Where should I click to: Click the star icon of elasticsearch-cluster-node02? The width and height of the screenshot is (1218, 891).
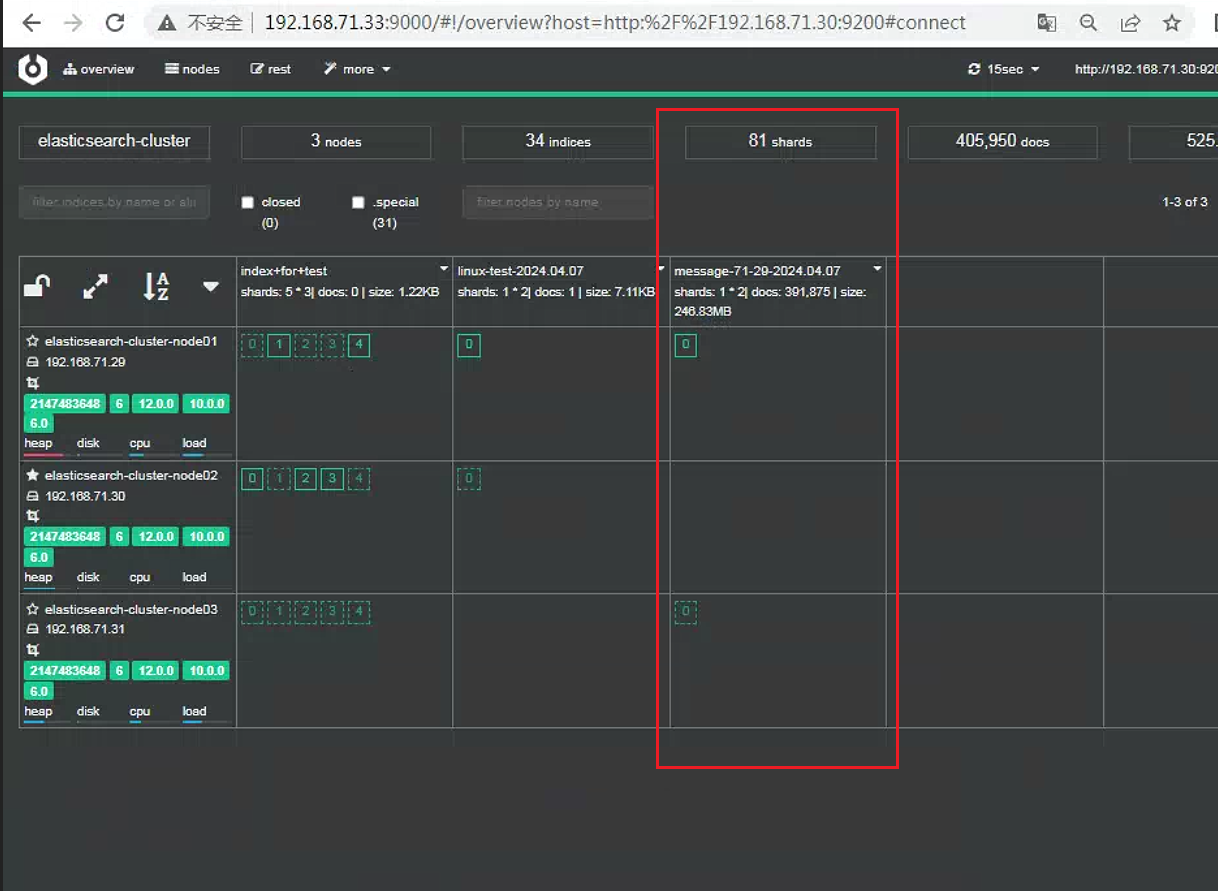pyautogui.click(x=32, y=475)
